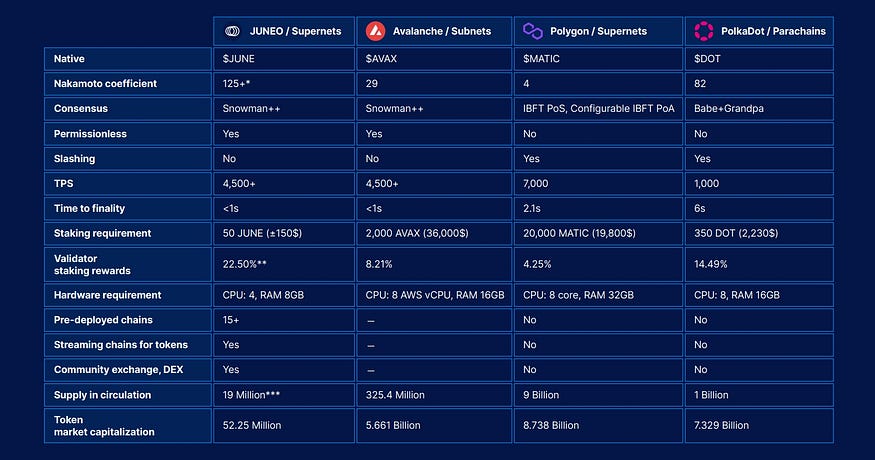Click the '22.50%**' staking rewards value
The width and height of the screenshot is (875, 460).
click(244, 265)
